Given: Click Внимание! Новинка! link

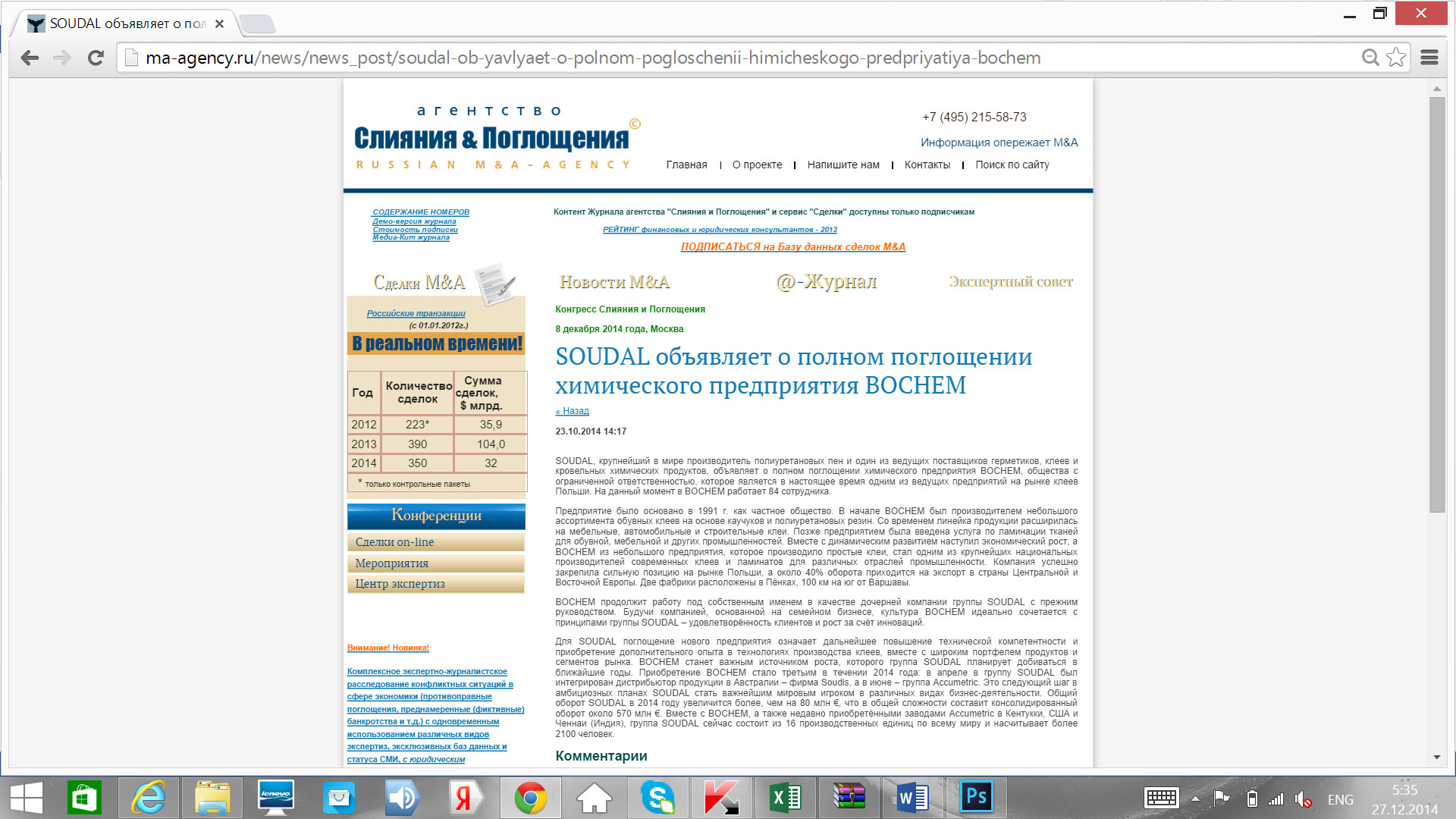Looking at the screenshot, I should (388, 648).
